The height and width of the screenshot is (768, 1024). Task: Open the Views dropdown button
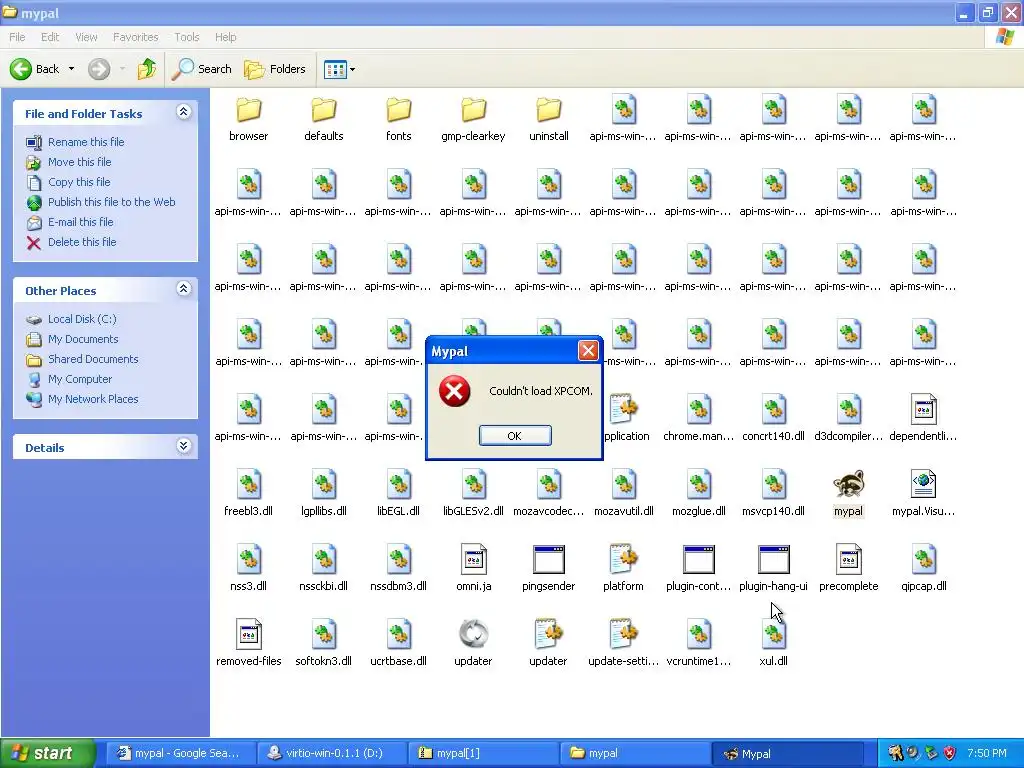pos(340,69)
